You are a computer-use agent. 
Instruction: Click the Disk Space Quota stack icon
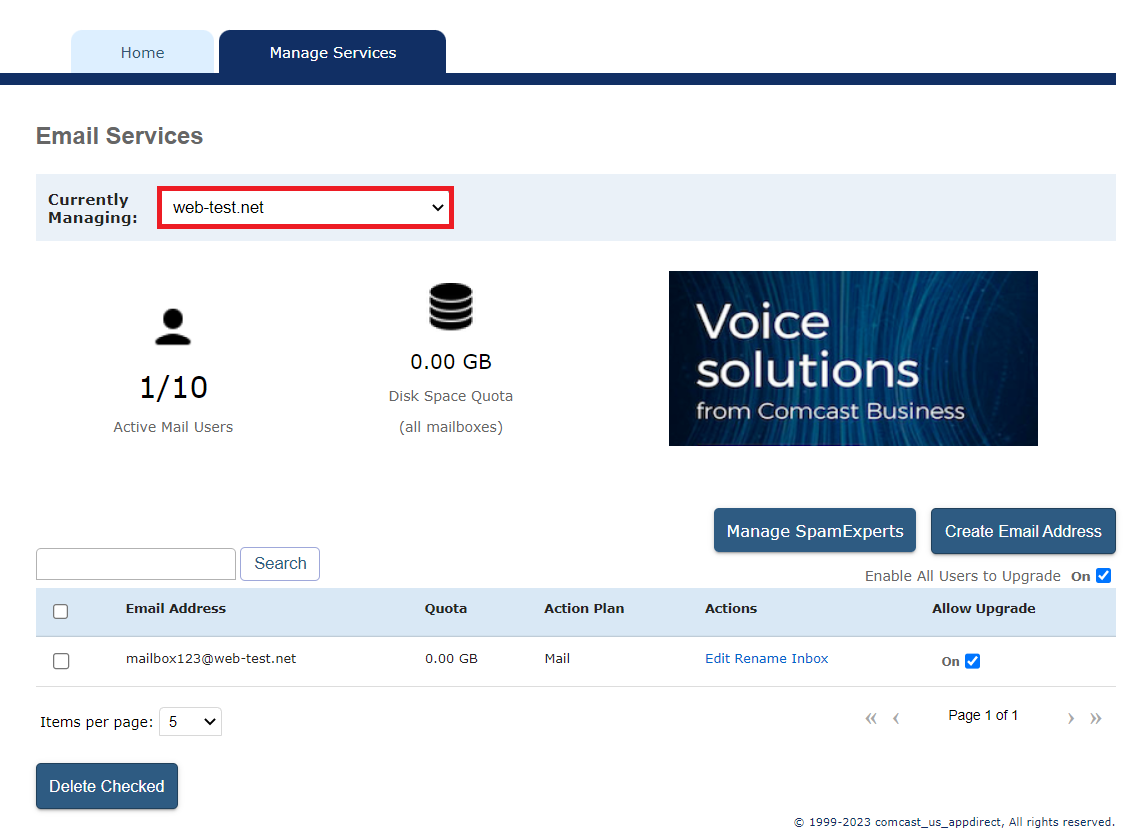tap(450, 306)
